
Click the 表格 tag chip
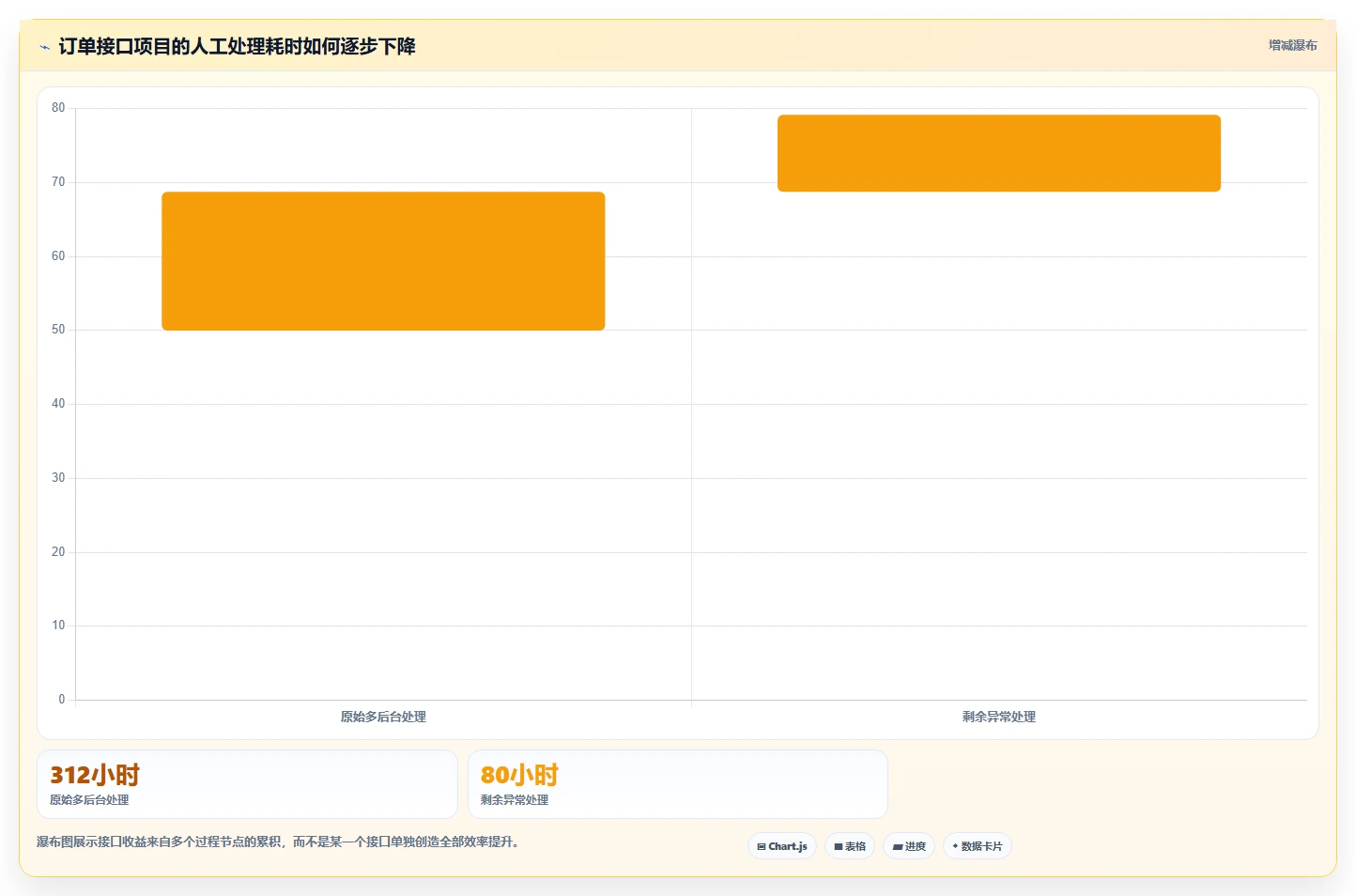click(850, 846)
